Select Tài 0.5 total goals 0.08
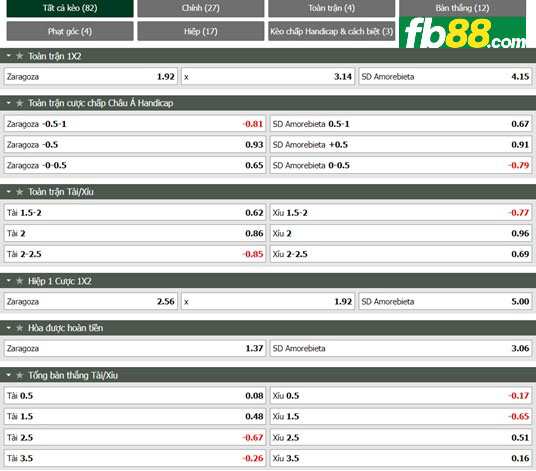 (x=135, y=395)
